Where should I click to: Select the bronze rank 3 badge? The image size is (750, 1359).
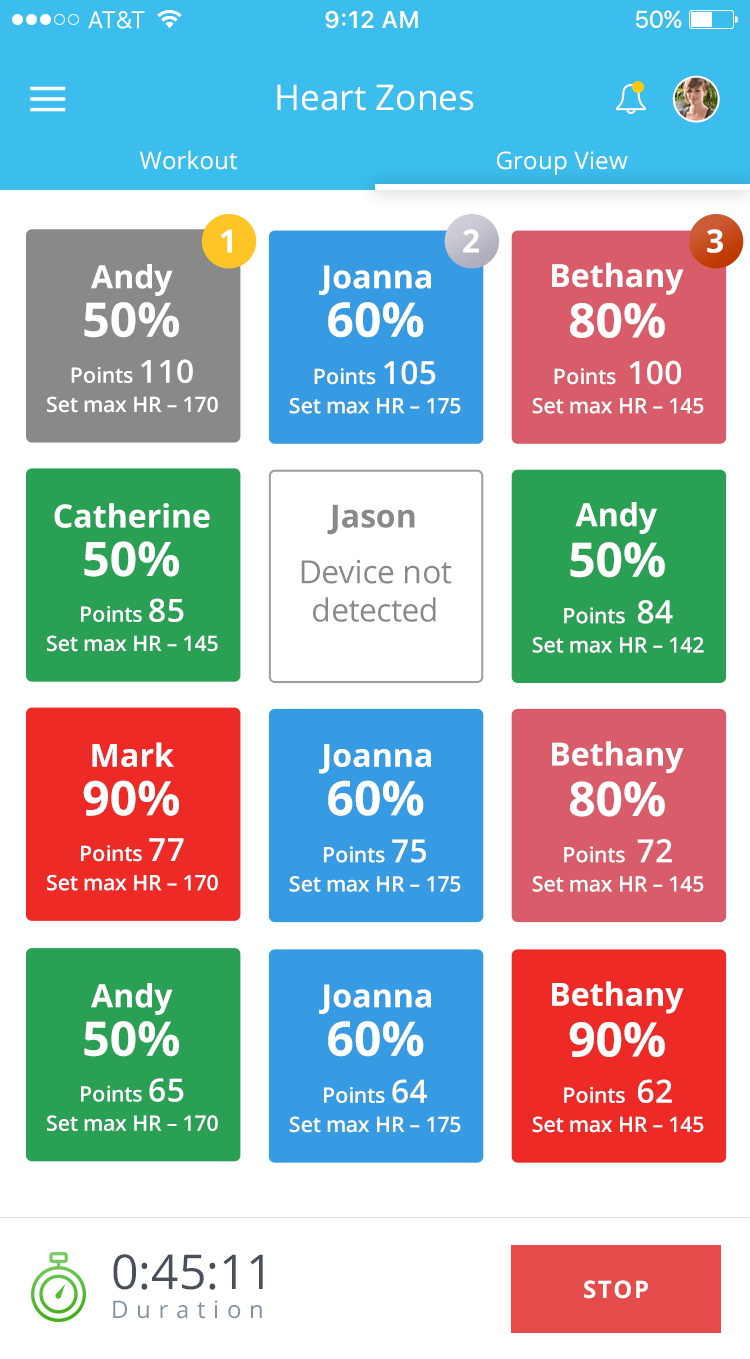(x=715, y=241)
